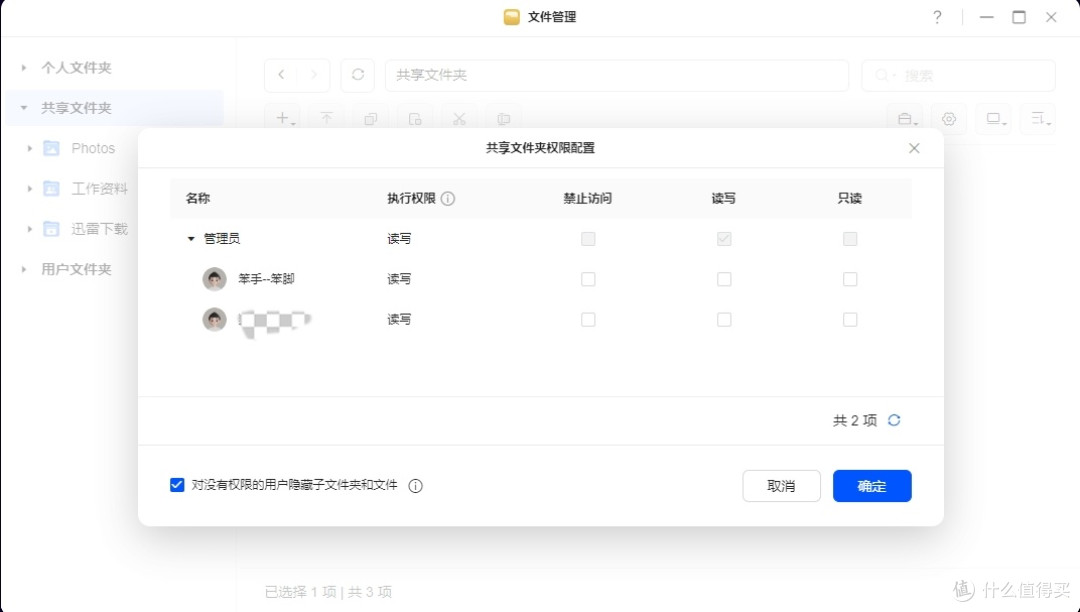Viewport: 1080px width, 612px height.
Task: Open the sort options icon
Action: tap(1039, 119)
